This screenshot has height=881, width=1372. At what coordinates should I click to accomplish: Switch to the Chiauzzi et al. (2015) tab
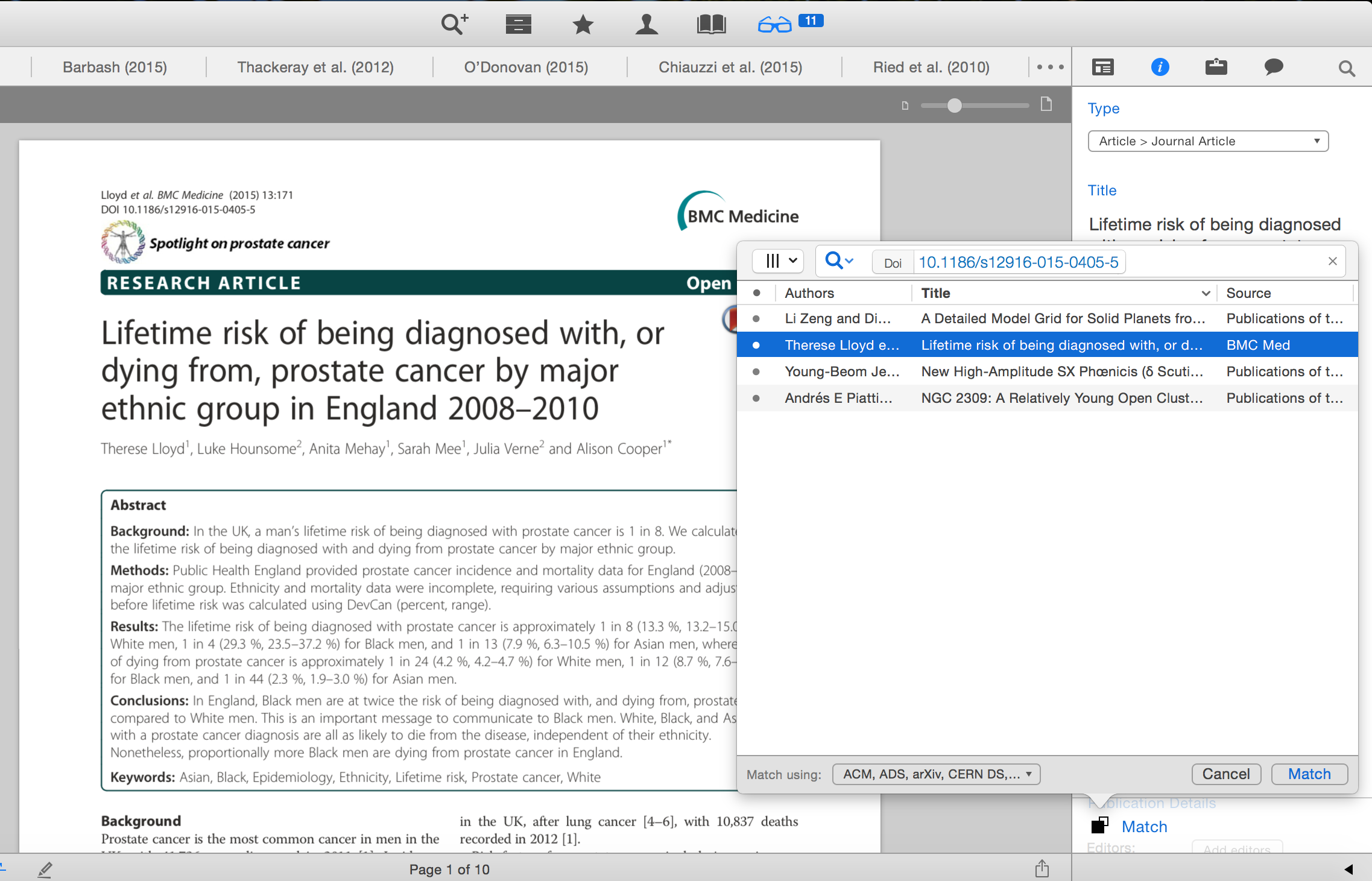point(730,67)
